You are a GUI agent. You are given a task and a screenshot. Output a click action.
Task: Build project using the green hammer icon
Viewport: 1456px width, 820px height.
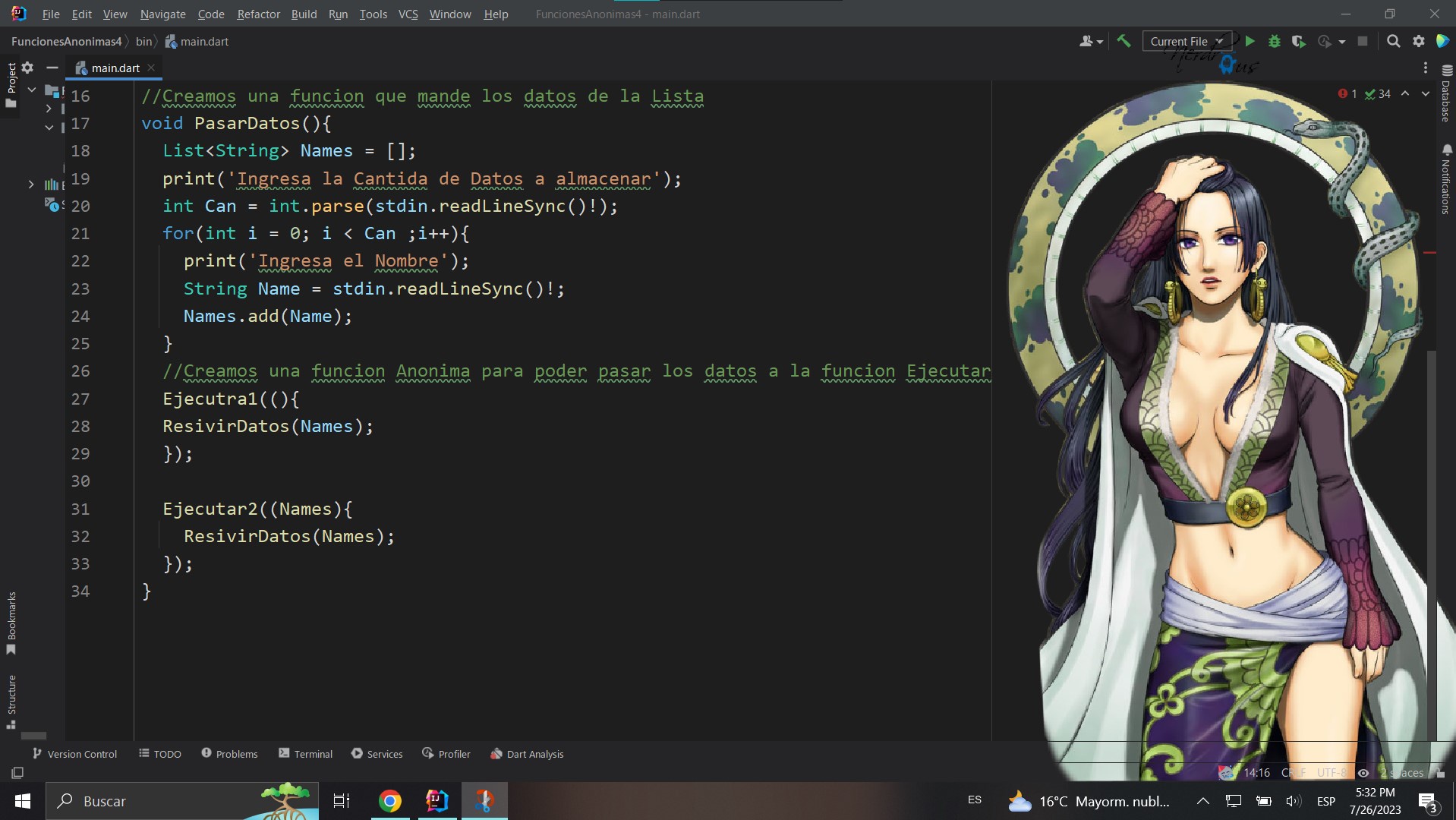(1124, 42)
